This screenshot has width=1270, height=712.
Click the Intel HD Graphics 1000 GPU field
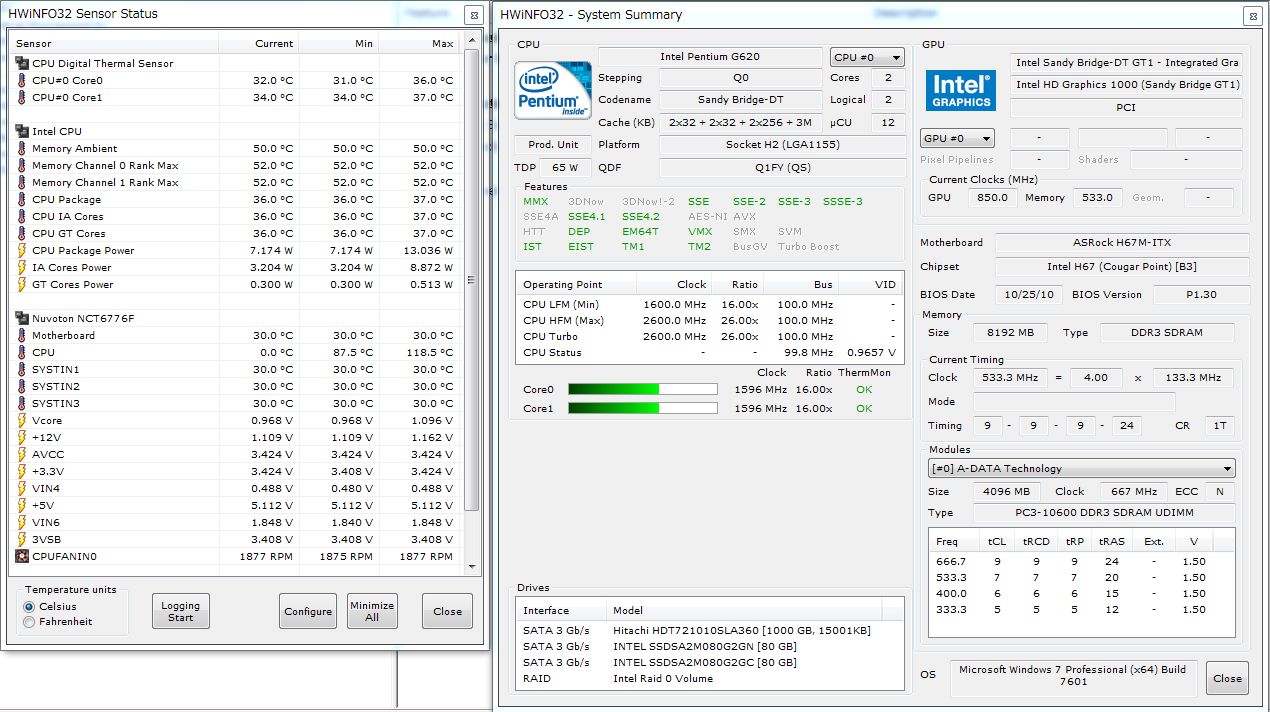[1127, 85]
